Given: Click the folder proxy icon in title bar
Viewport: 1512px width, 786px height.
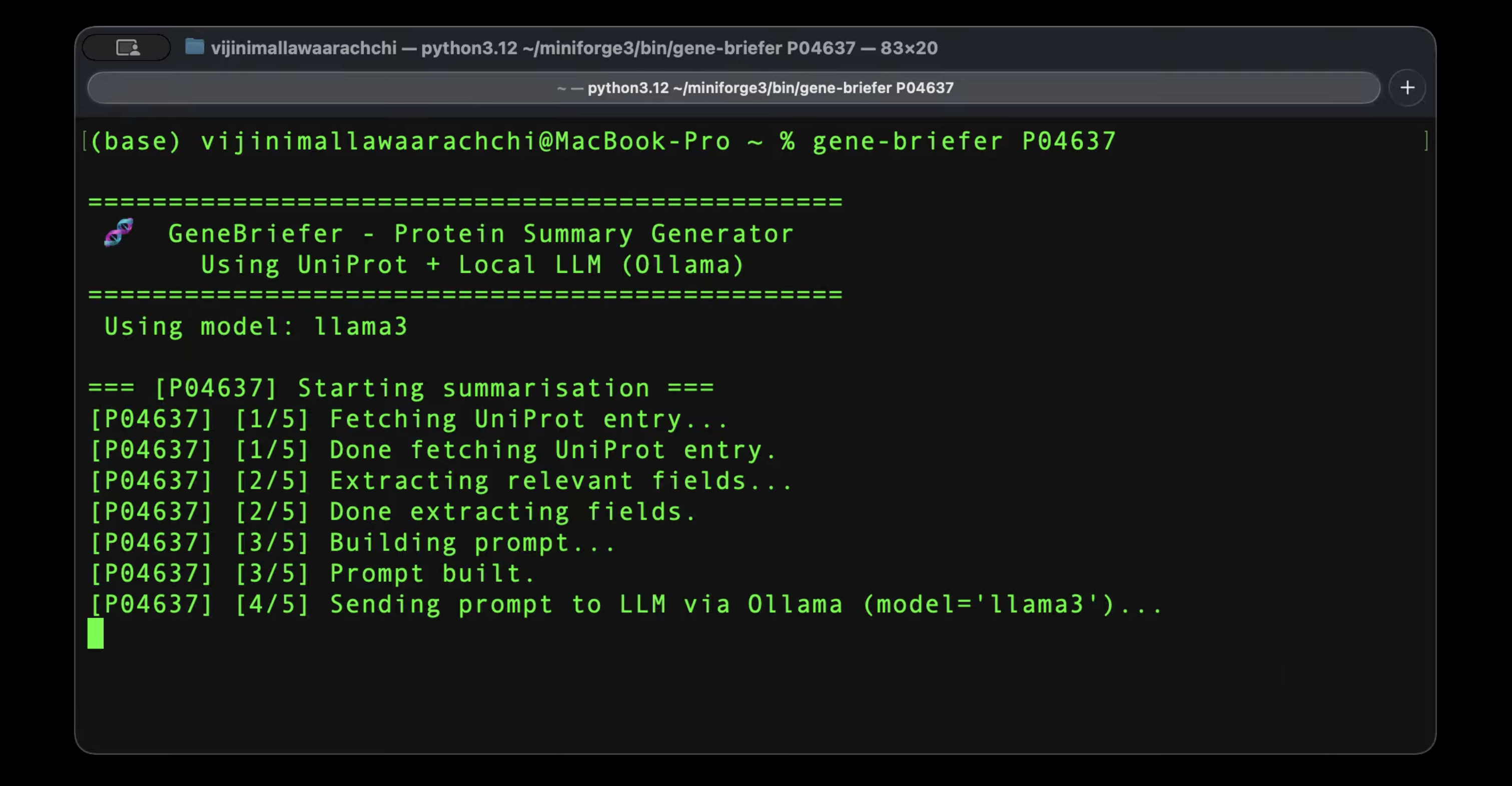Looking at the screenshot, I should point(194,47).
